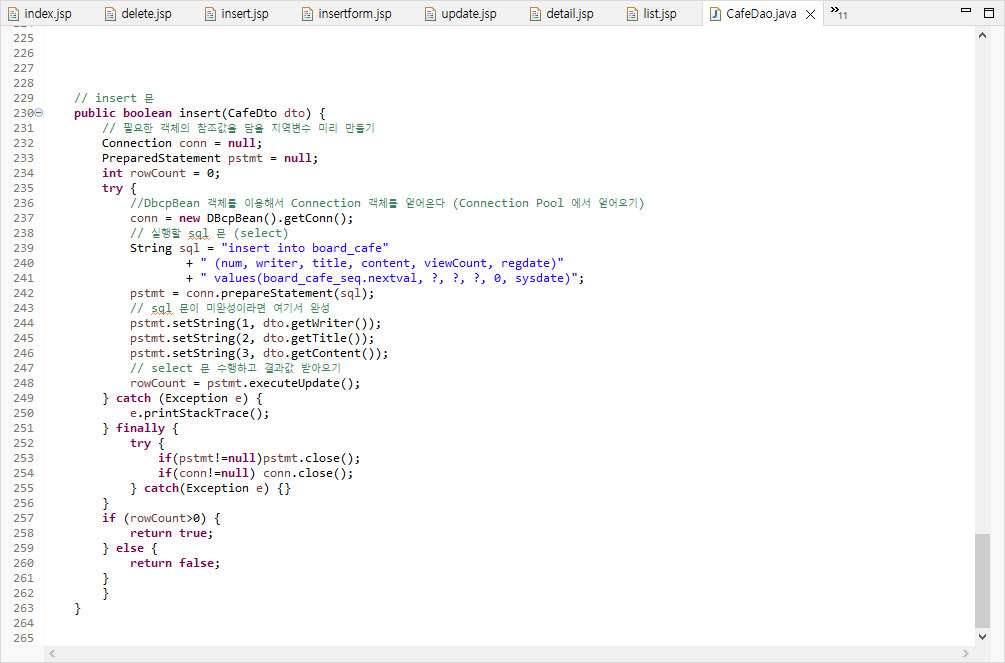Click 'Connection conn = null;' line

pyautogui.click(x=182, y=143)
